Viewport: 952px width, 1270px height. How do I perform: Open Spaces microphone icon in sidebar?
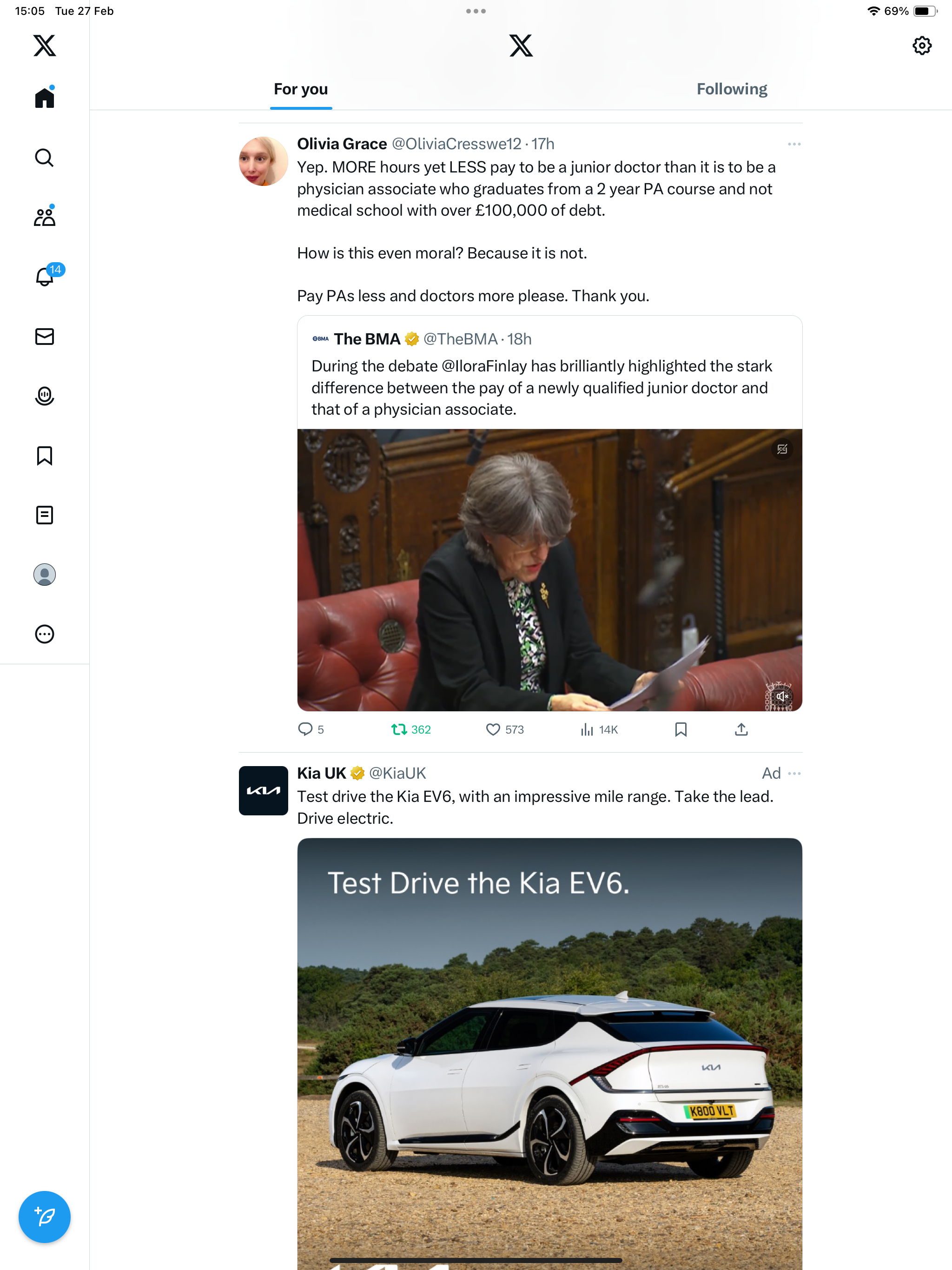pos(44,396)
